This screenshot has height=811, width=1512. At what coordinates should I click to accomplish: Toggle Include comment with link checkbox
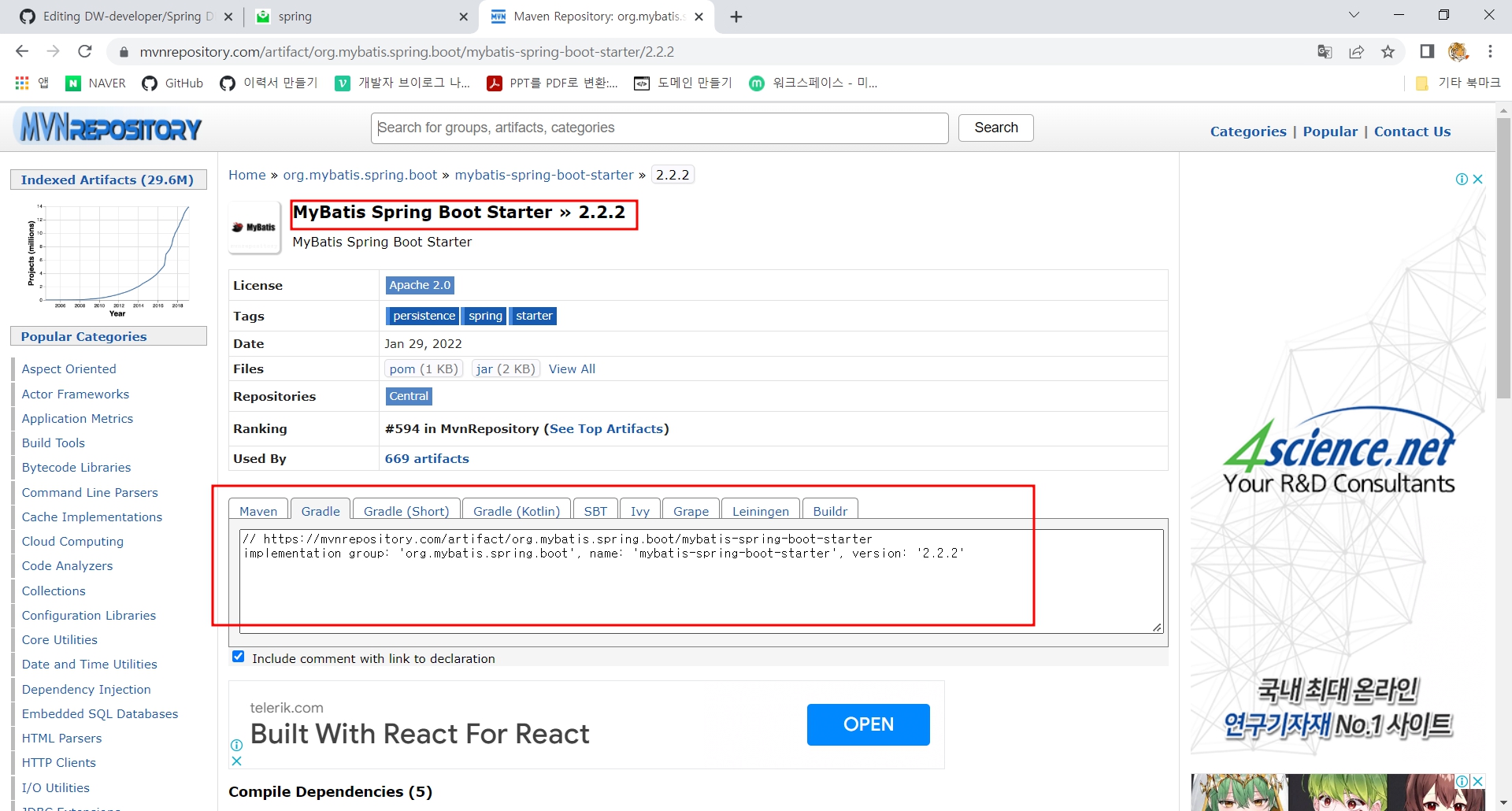point(239,657)
